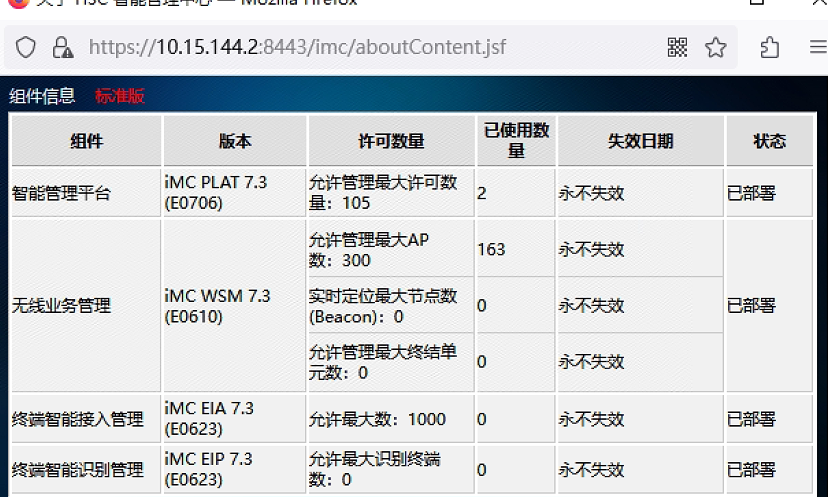This screenshot has width=828, height=497.
Task: Click 已部署 status in 终端智能识别管理 row
Action: click(751, 470)
